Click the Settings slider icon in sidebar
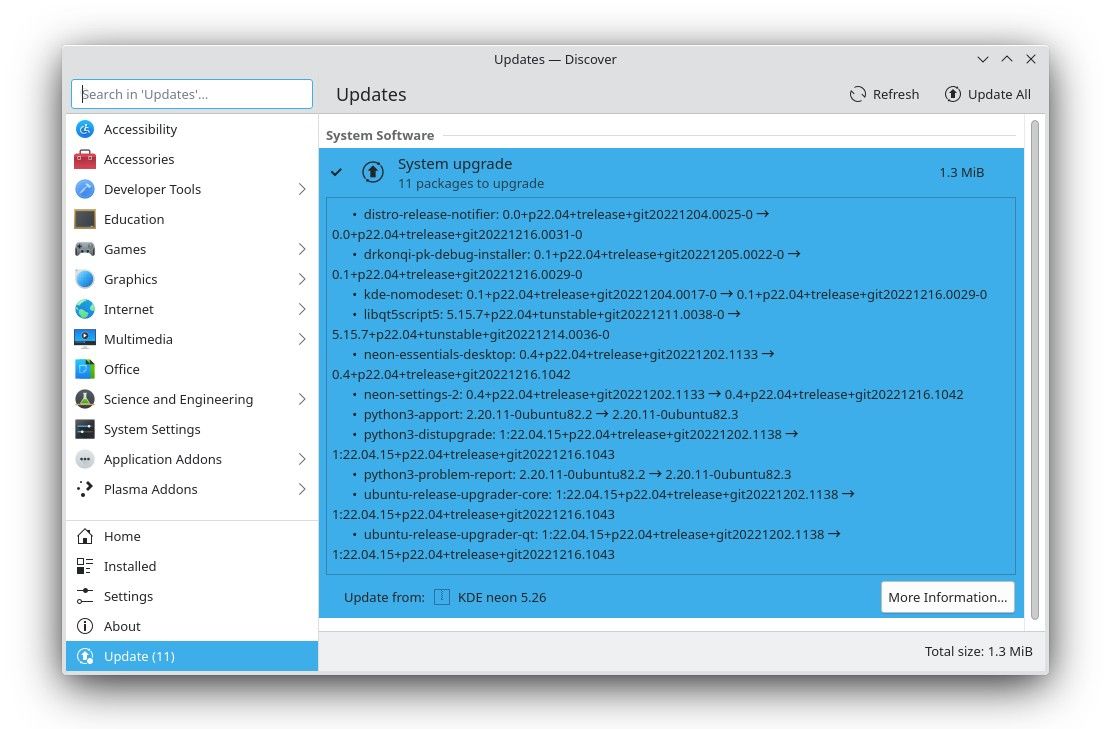This screenshot has height=729, width=1104. 84,596
